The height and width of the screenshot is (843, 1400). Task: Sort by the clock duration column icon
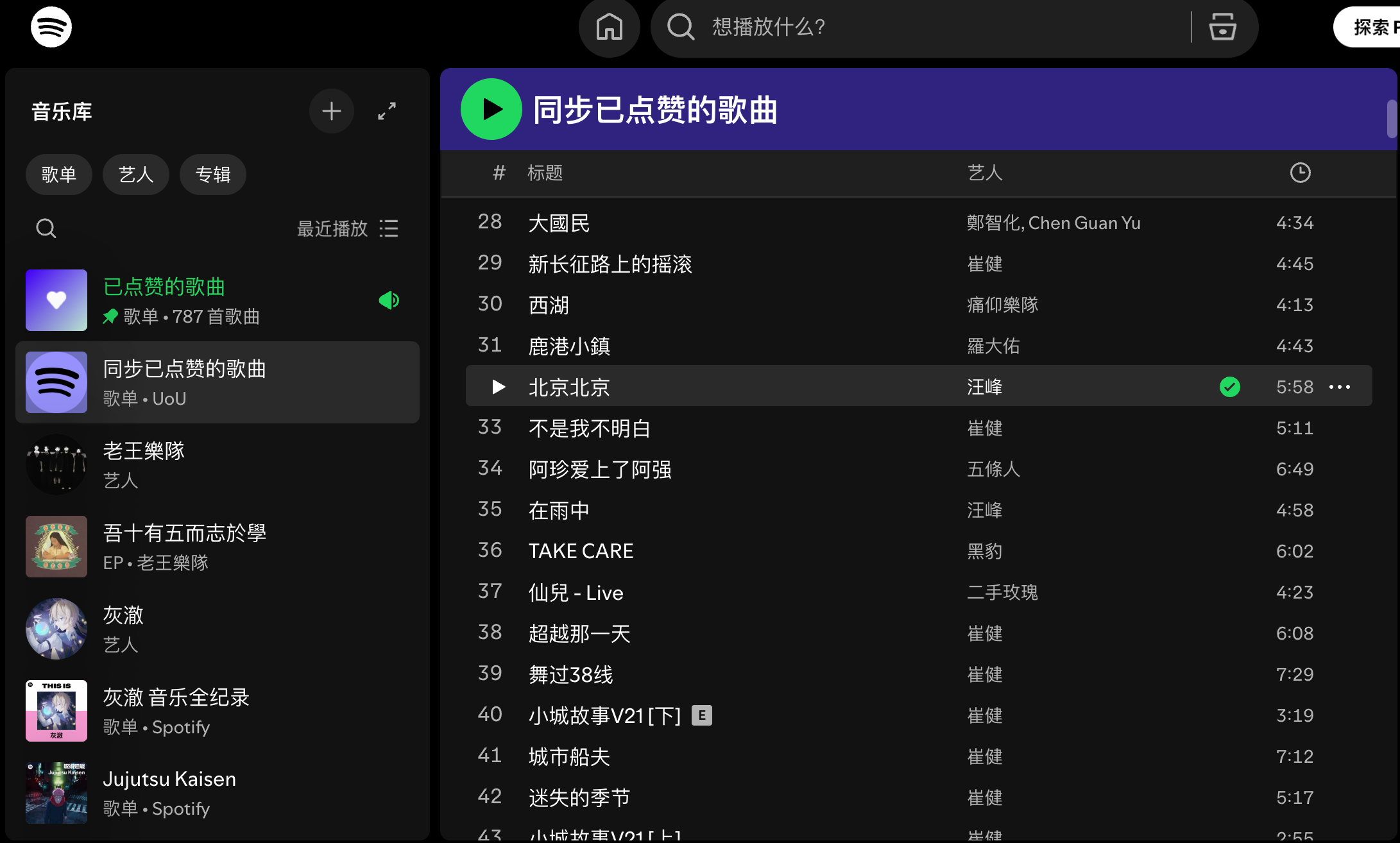click(x=1300, y=173)
